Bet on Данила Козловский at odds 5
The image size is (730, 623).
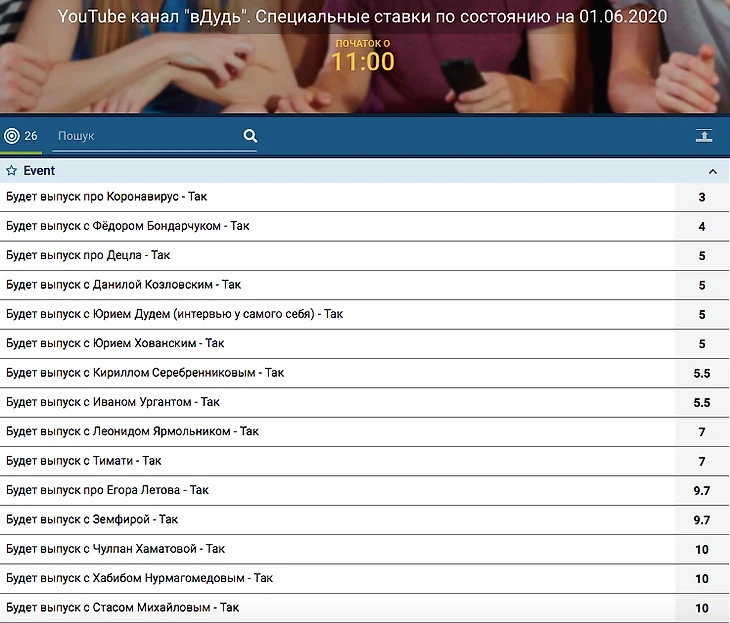click(x=702, y=285)
